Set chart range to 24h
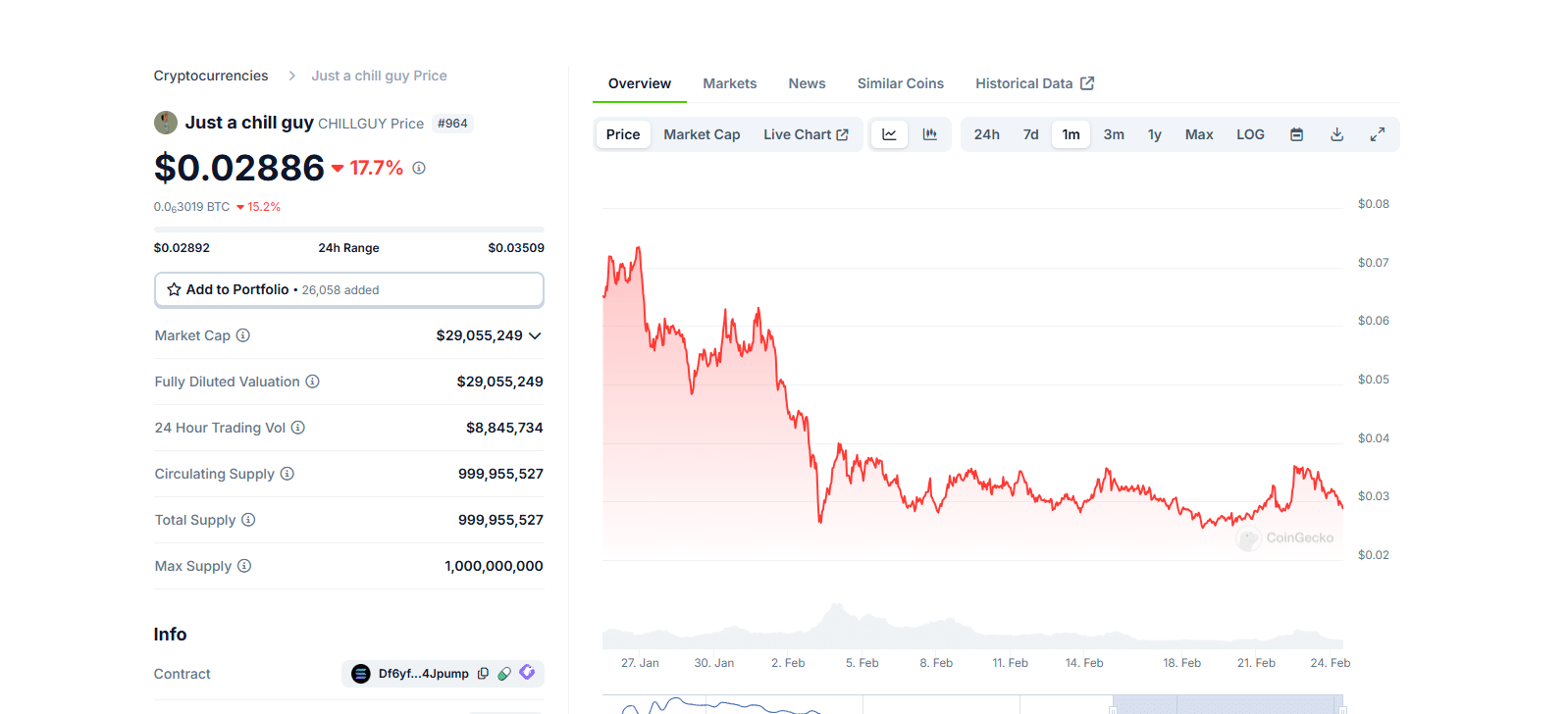Screen dimensions: 1568x714 point(986,134)
